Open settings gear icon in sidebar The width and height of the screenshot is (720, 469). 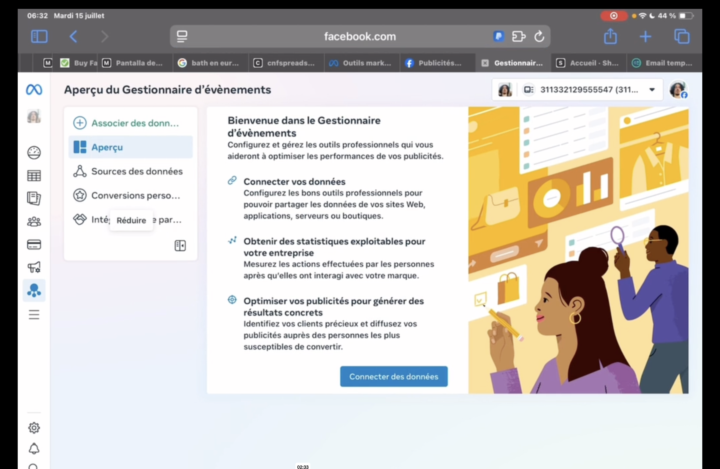34,428
